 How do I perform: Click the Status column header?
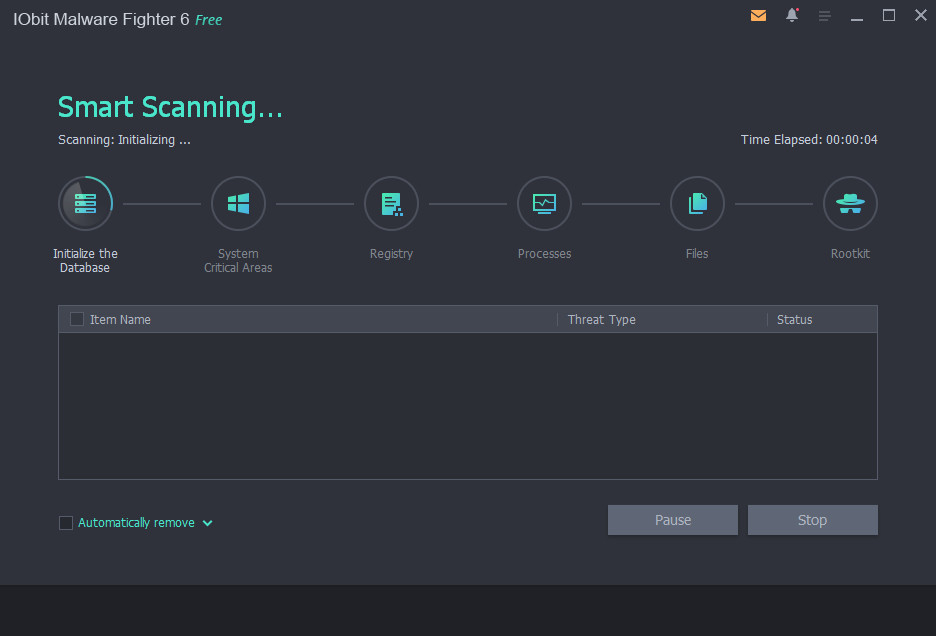tap(794, 319)
